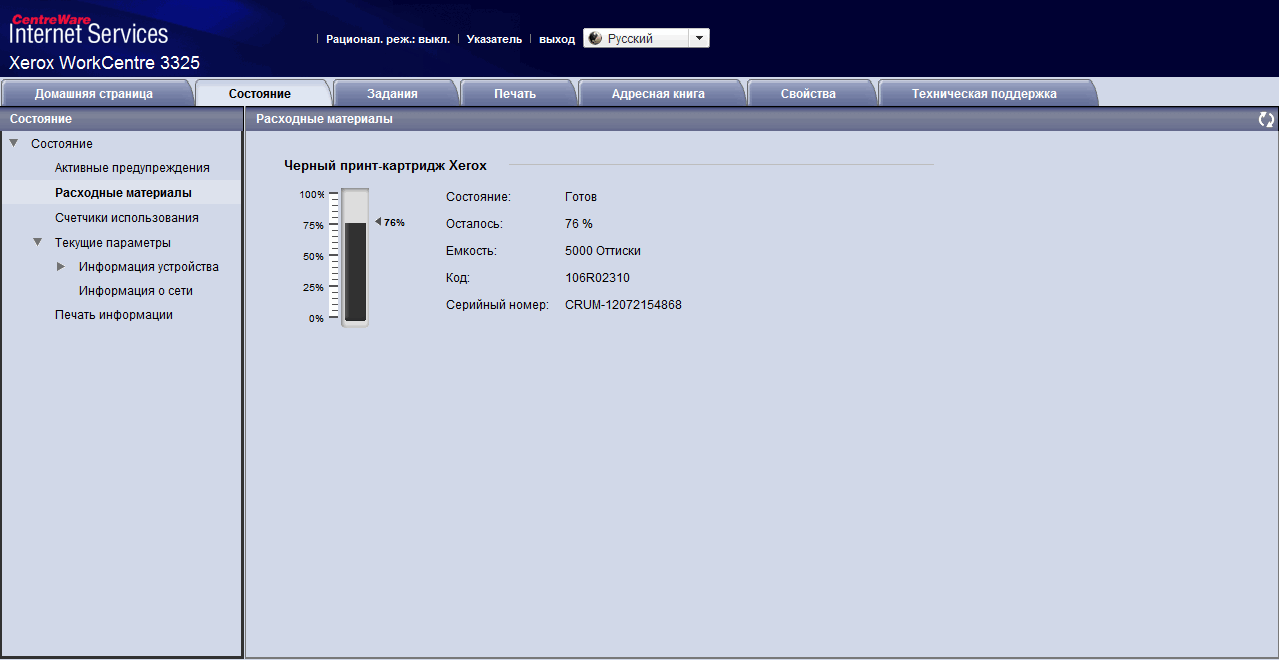Select Состояние root tree item

(62, 144)
